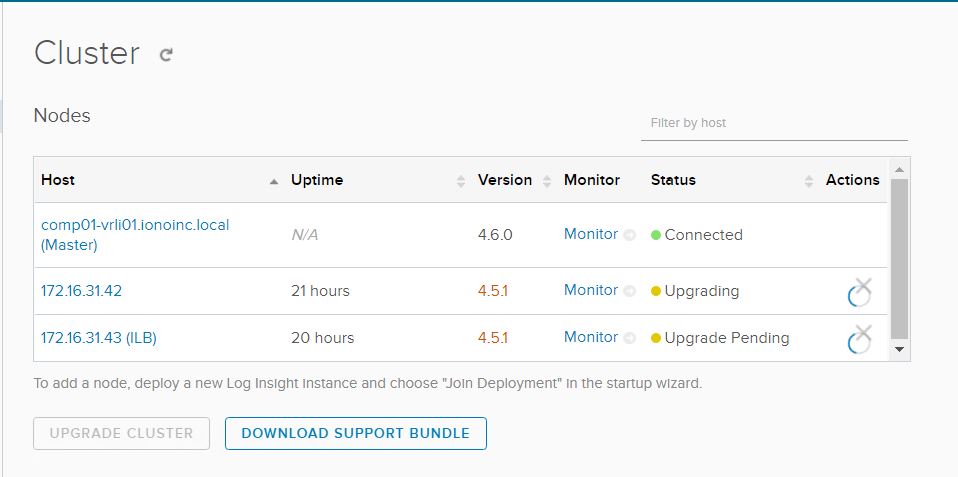Sort nodes by Status column

click(x=809, y=181)
